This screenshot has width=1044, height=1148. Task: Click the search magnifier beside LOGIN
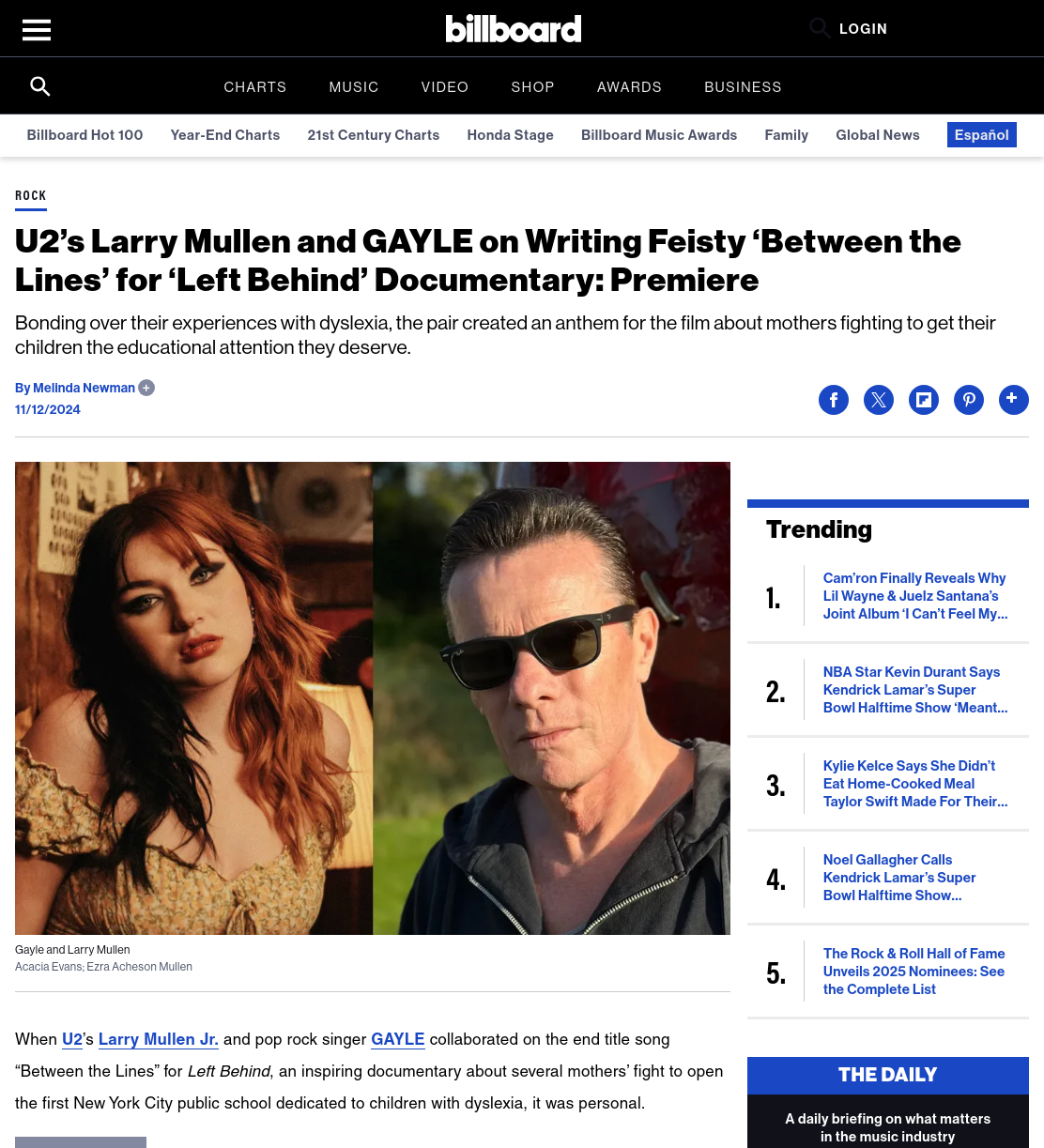click(820, 28)
